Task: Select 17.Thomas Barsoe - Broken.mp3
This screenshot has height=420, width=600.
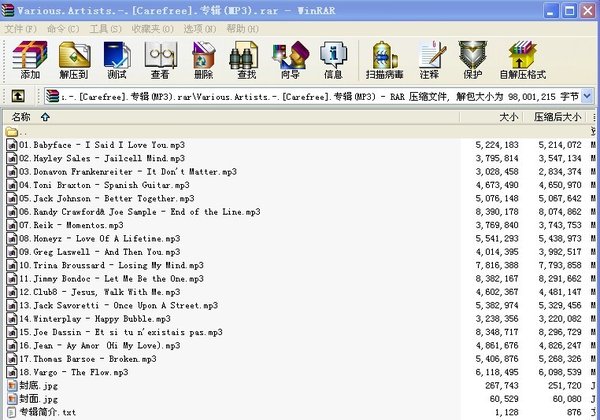Action: tap(88, 359)
